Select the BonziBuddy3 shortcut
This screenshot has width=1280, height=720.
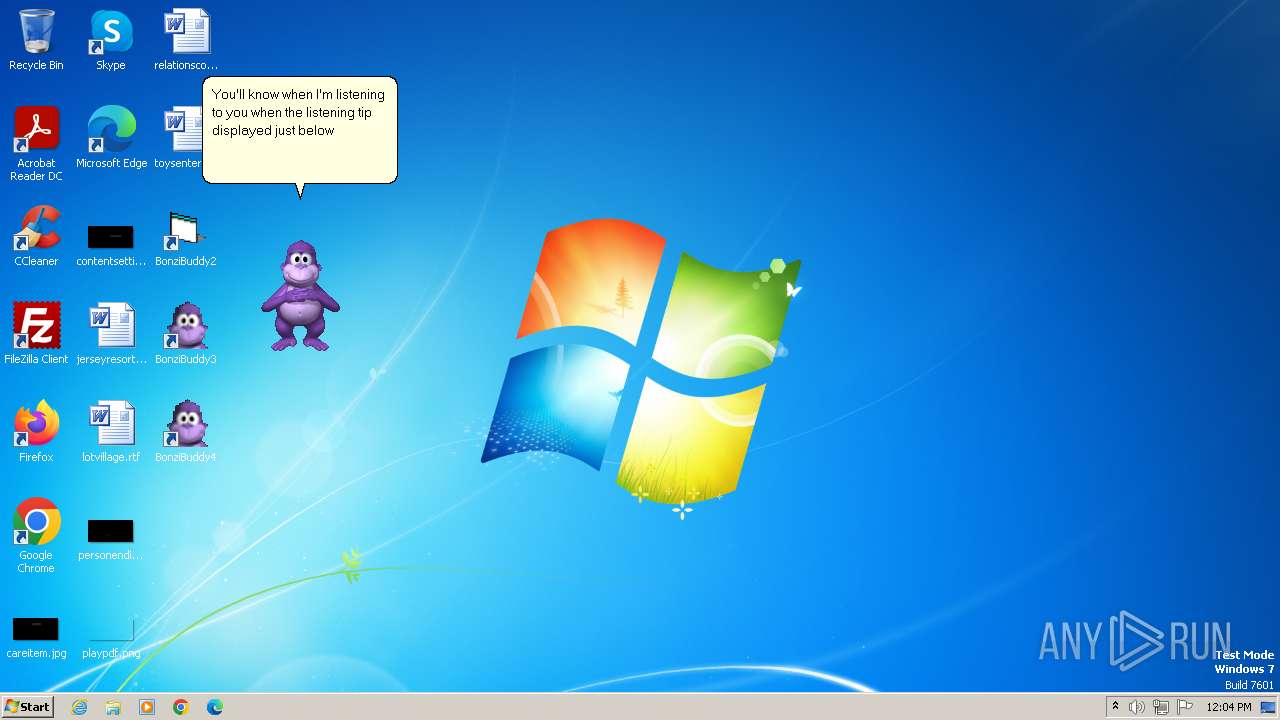[x=186, y=334]
